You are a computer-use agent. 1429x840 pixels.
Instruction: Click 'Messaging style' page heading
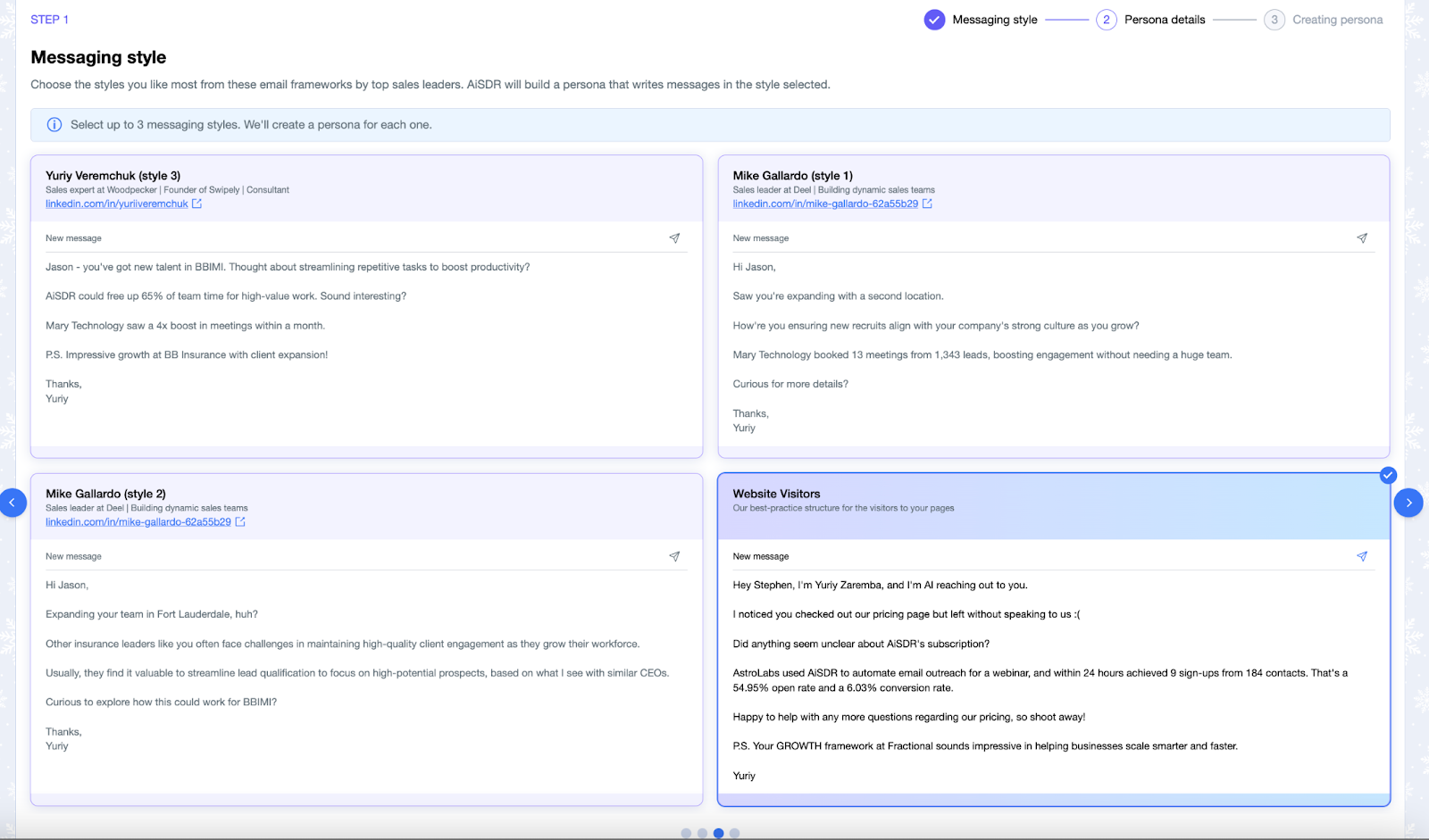pos(98,57)
